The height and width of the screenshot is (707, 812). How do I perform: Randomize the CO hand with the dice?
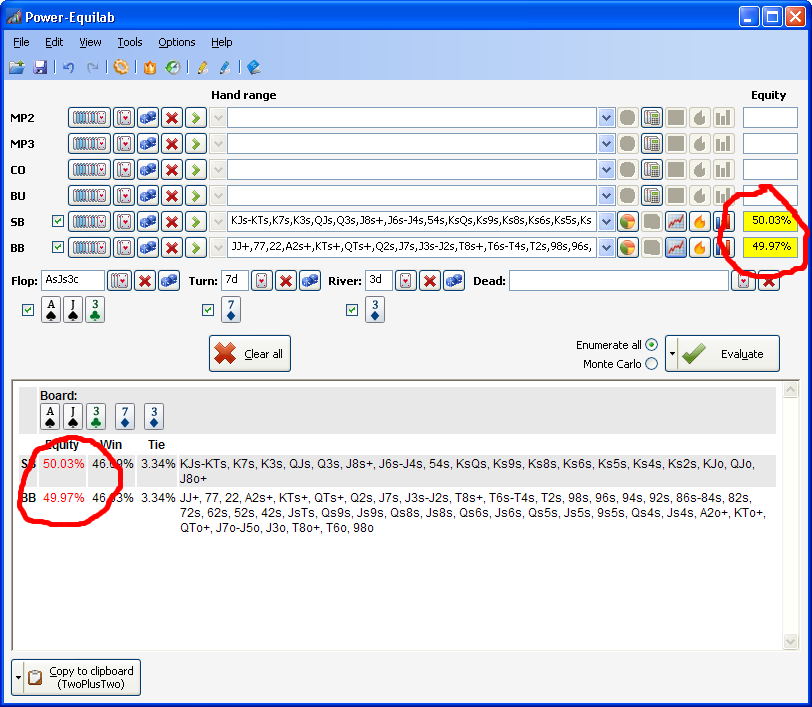[x=148, y=170]
